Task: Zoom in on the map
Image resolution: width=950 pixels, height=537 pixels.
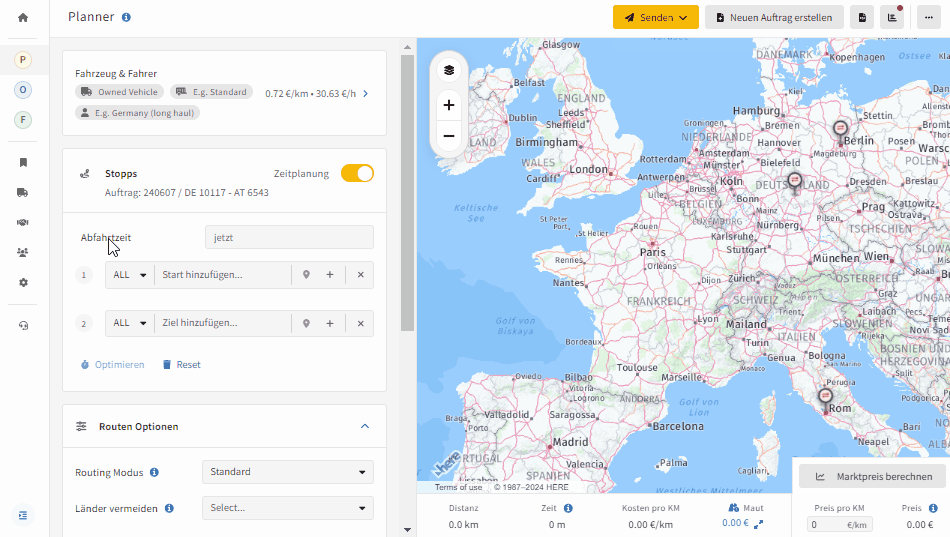Action: (x=449, y=105)
